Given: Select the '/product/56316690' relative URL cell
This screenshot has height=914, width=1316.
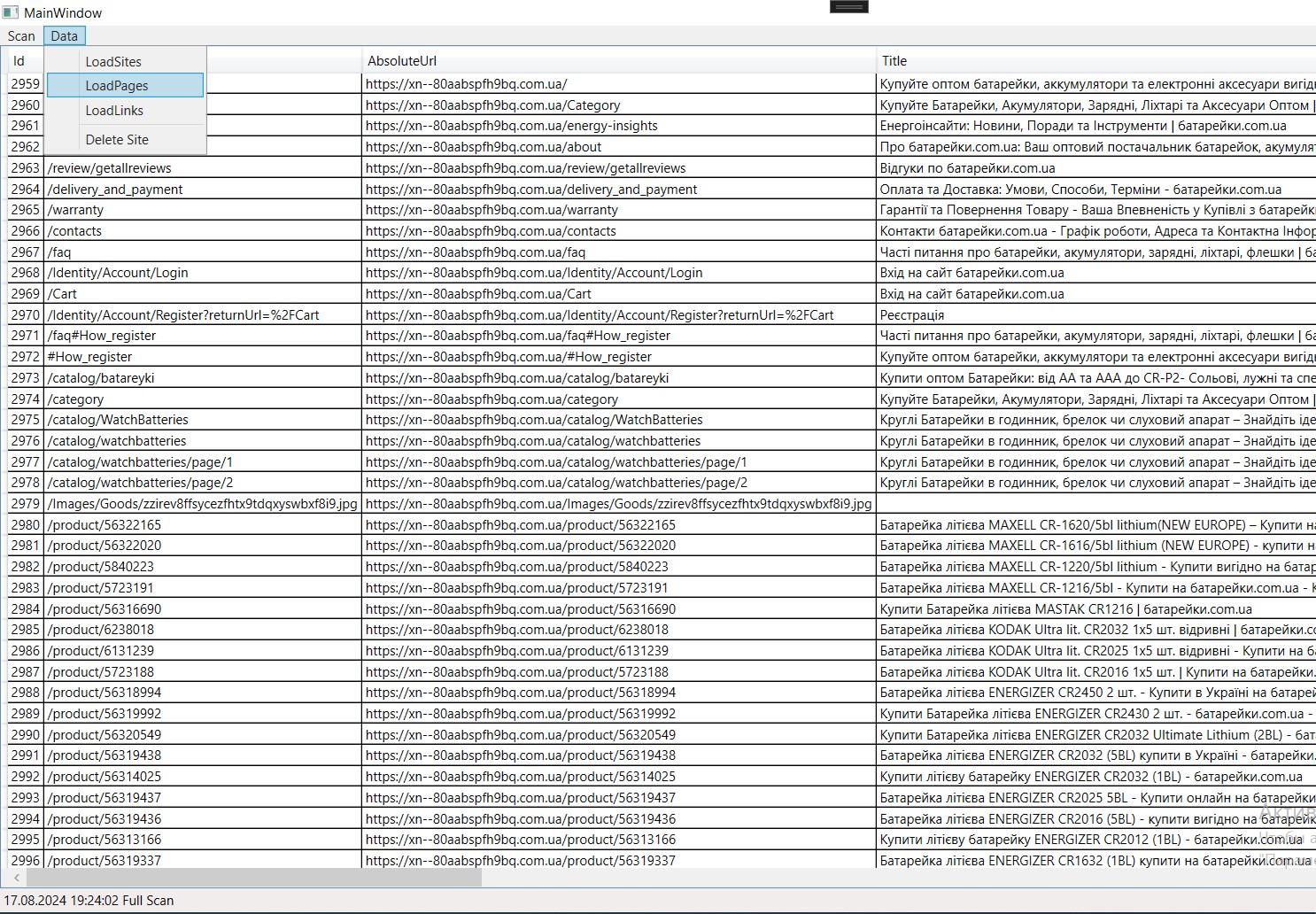Looking at the screenshot, I should coord(203,609).
